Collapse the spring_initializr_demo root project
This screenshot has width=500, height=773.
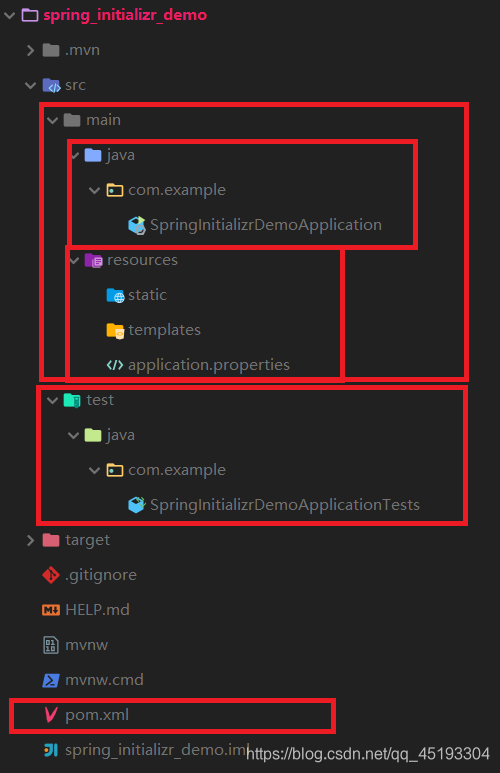9,15
